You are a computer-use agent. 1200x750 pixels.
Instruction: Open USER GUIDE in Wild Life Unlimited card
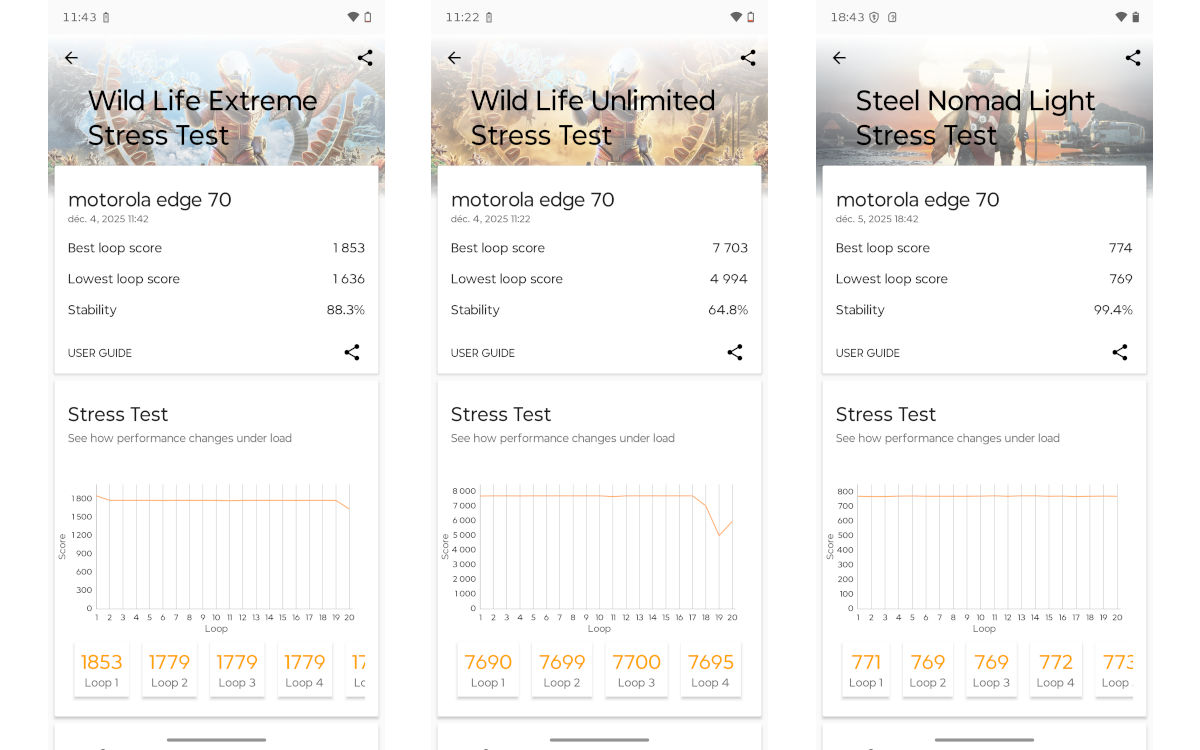(x=483, y=353)
